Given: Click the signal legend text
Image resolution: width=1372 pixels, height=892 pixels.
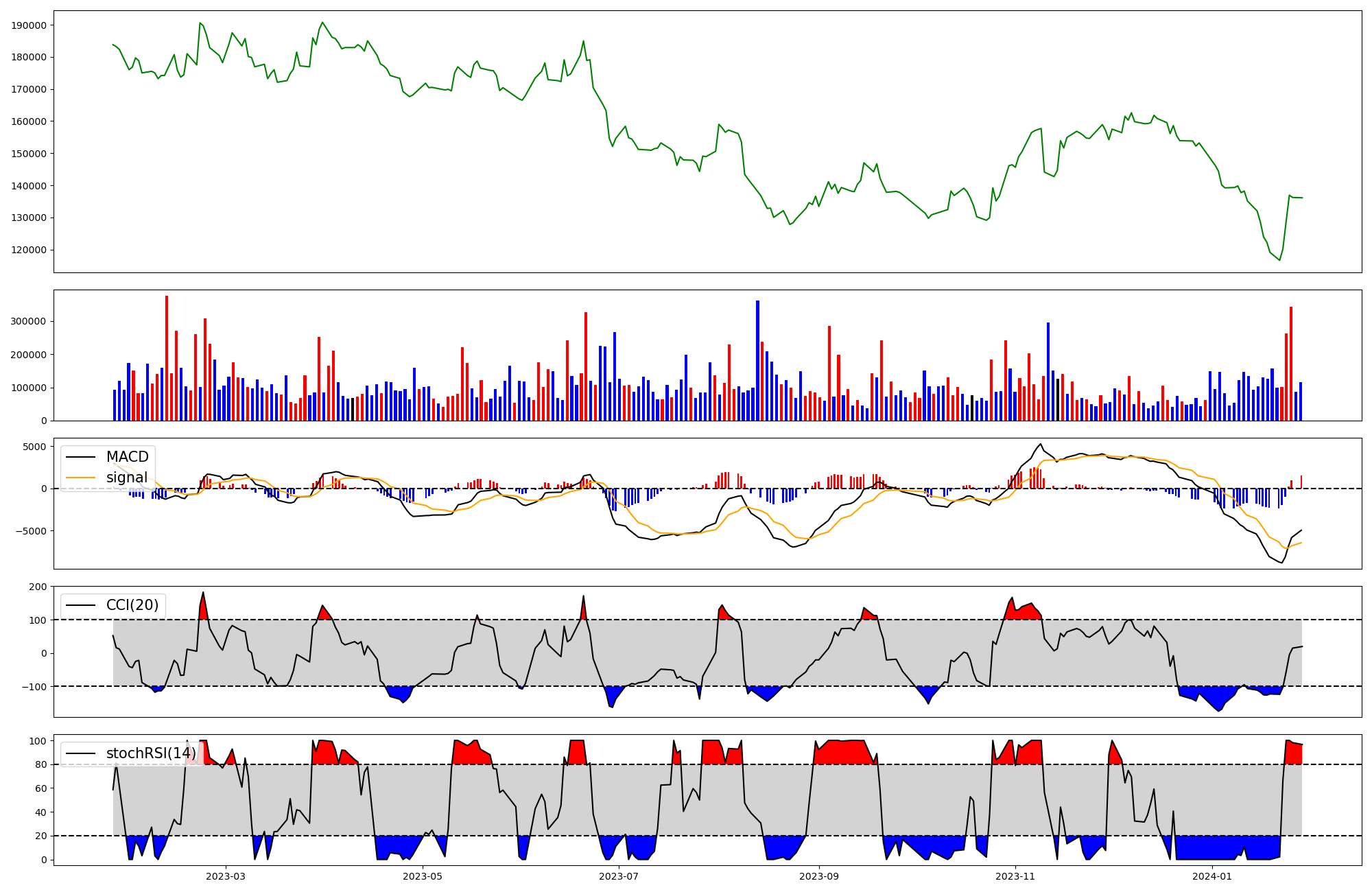Looking at the screenshot, I should [127, 478].
